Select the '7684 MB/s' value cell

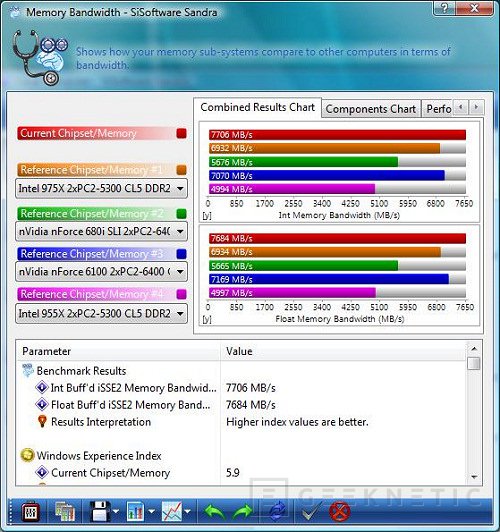(251, 404)
